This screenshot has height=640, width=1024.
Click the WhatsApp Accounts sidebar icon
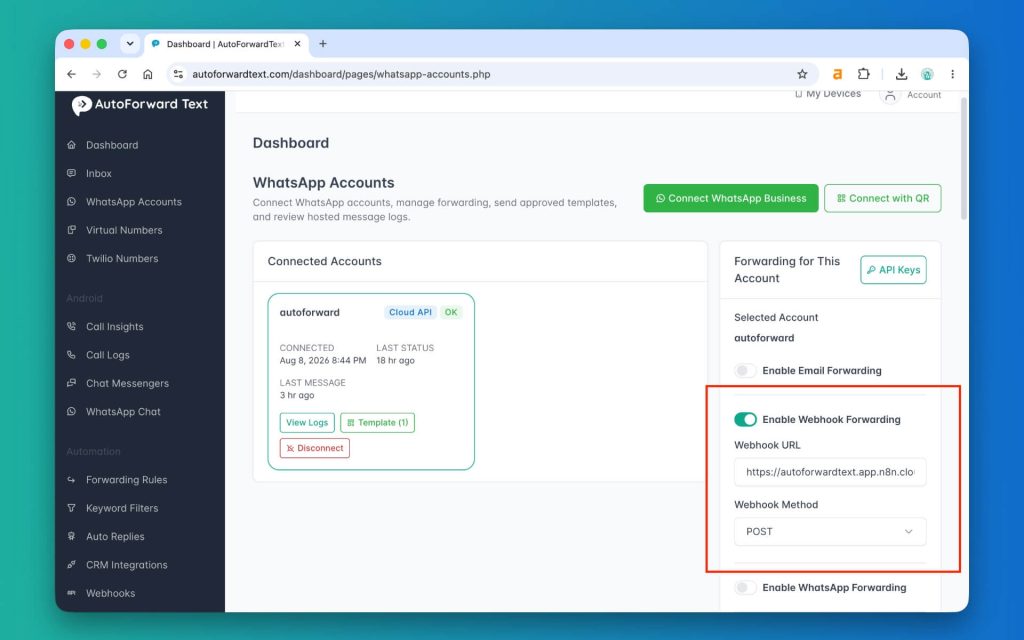click(x=72, y=202)
